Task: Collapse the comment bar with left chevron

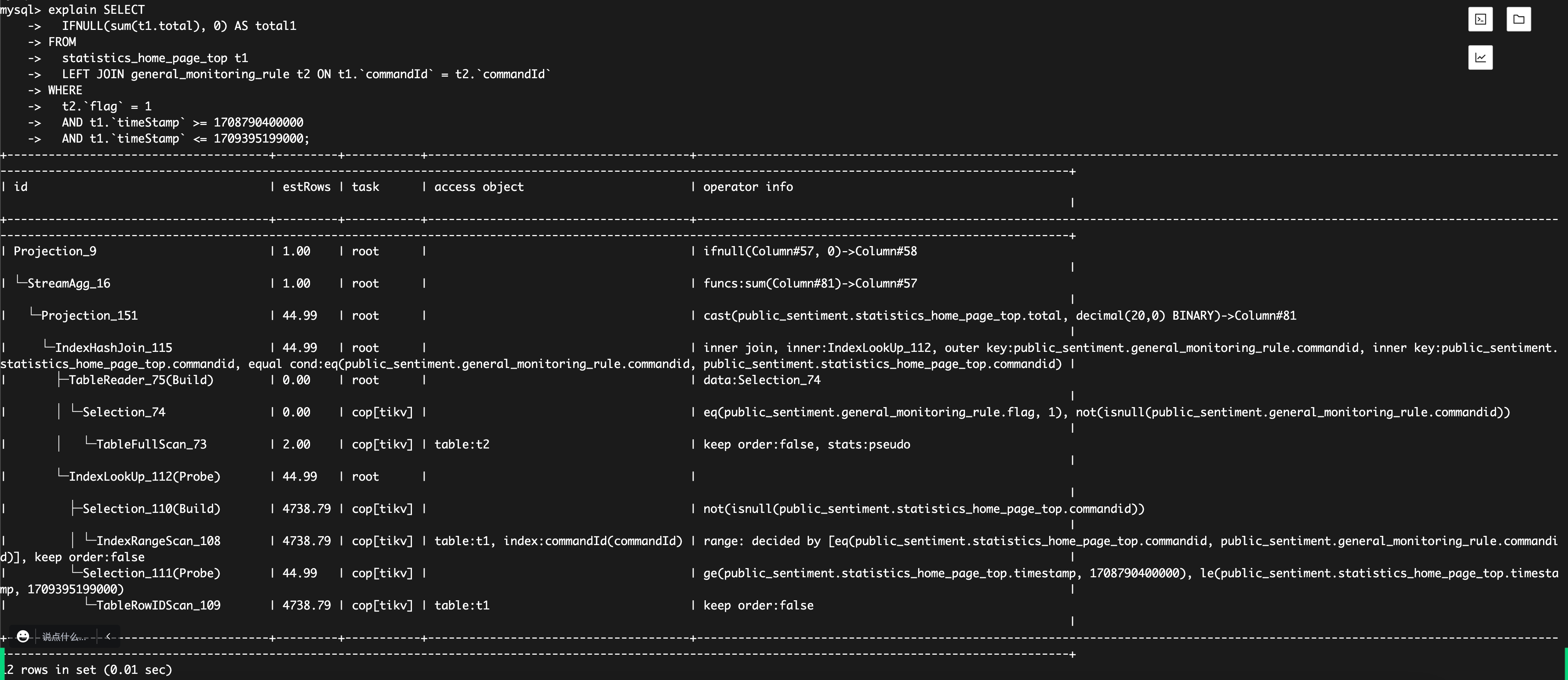Action: tap(108, 636)
